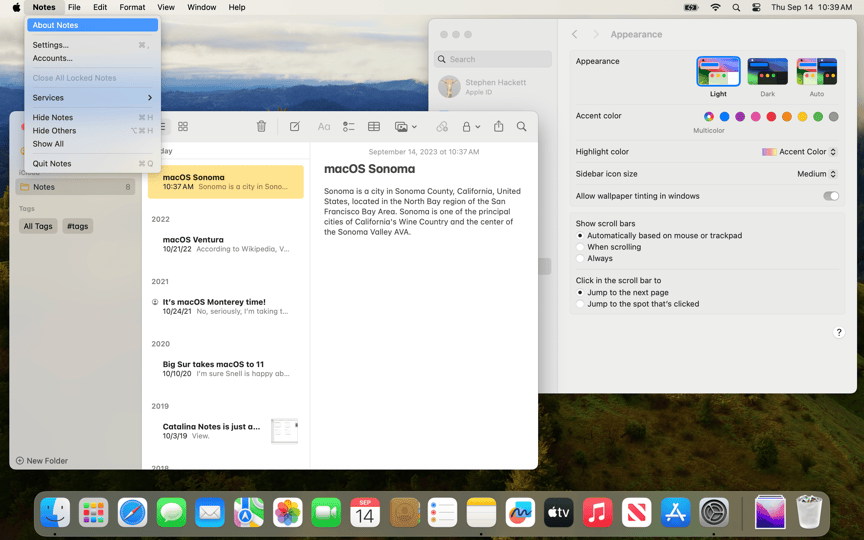
Task: Choose red accent color
Action: [x=771, y=116]
